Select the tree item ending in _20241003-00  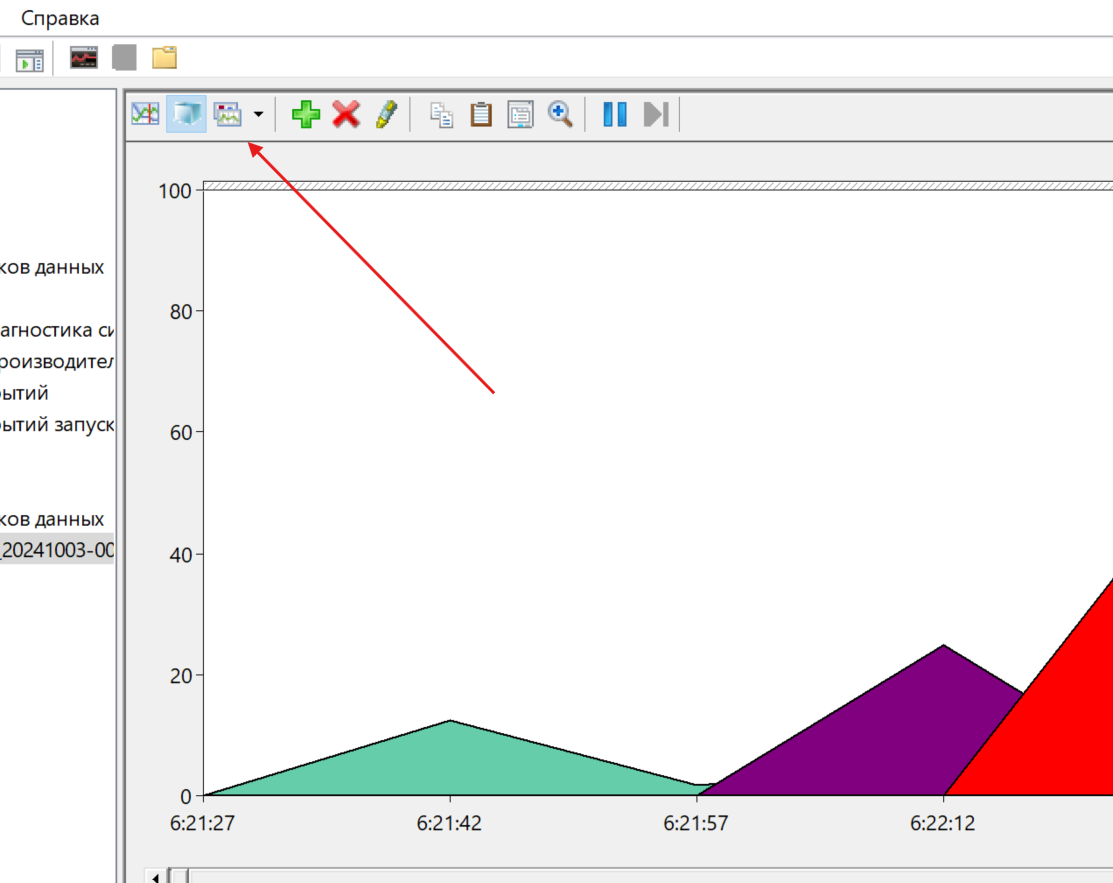tap(56, 550)
